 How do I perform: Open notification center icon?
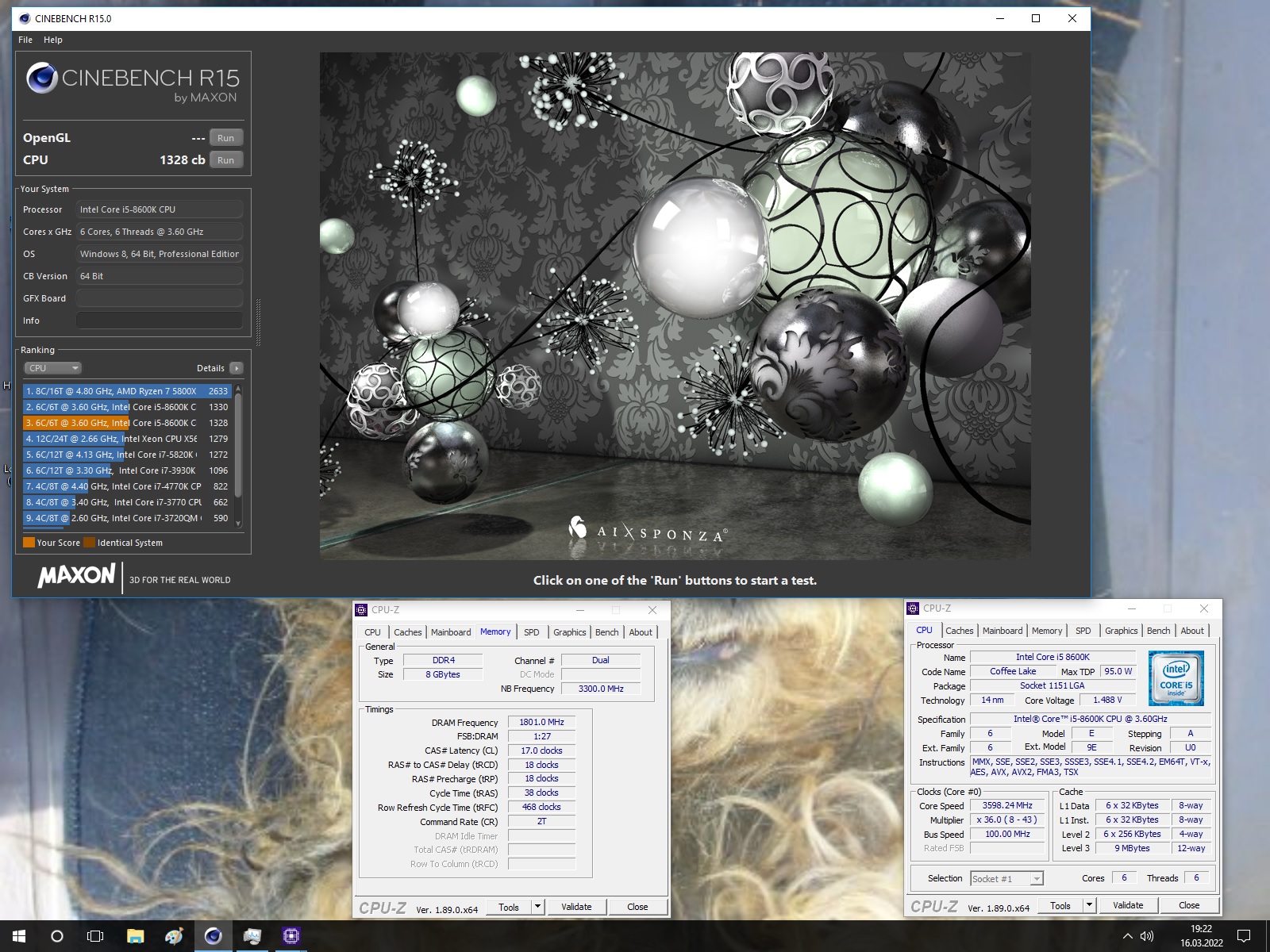pyautogui.click(x=1244, y=936)
